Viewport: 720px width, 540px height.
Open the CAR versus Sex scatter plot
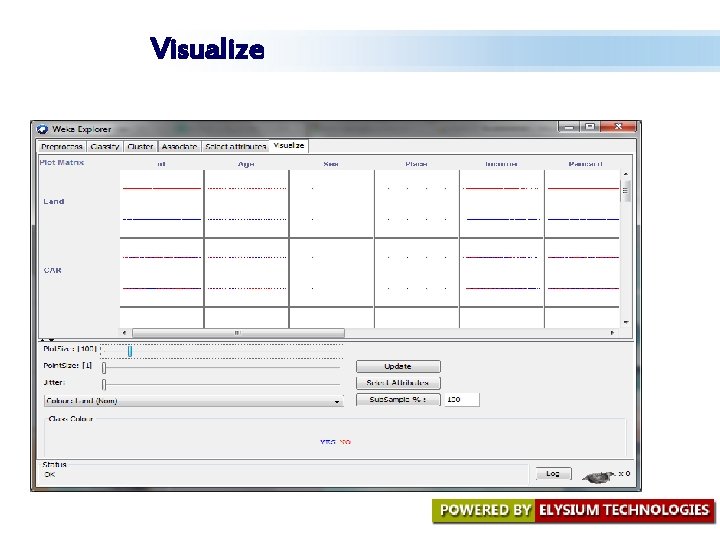332,272
